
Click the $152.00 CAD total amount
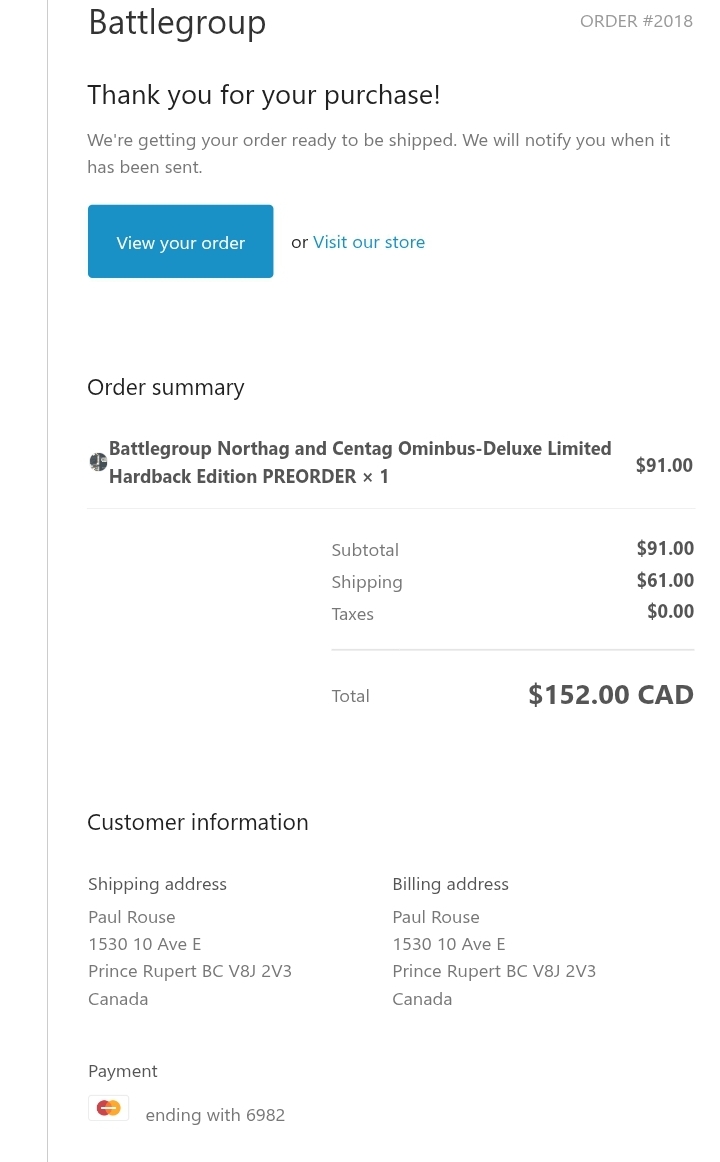click(610, 694)
